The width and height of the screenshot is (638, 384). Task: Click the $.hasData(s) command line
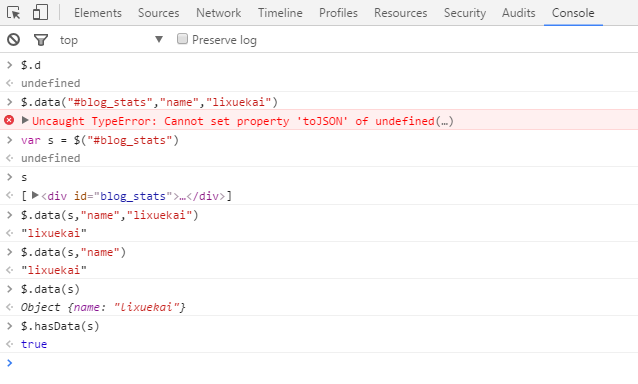tap(60, 326)
